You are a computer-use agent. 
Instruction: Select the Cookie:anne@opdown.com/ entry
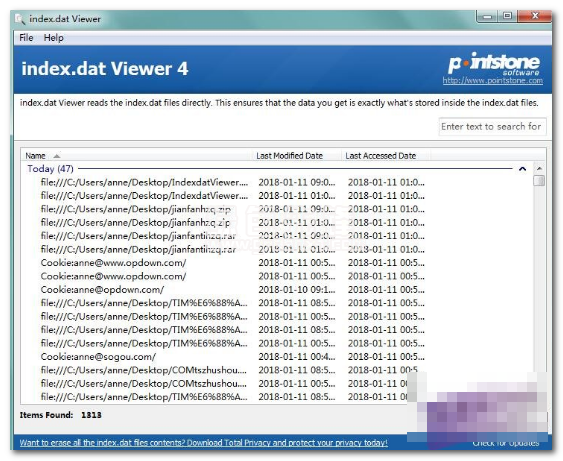click(x=233, y=289)
